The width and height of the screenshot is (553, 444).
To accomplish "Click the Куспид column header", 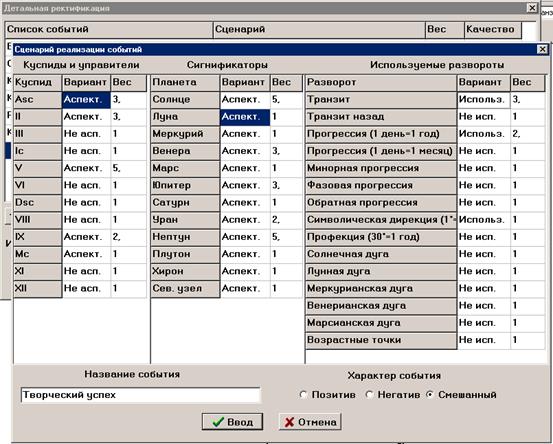I will [x=38, y=83].
